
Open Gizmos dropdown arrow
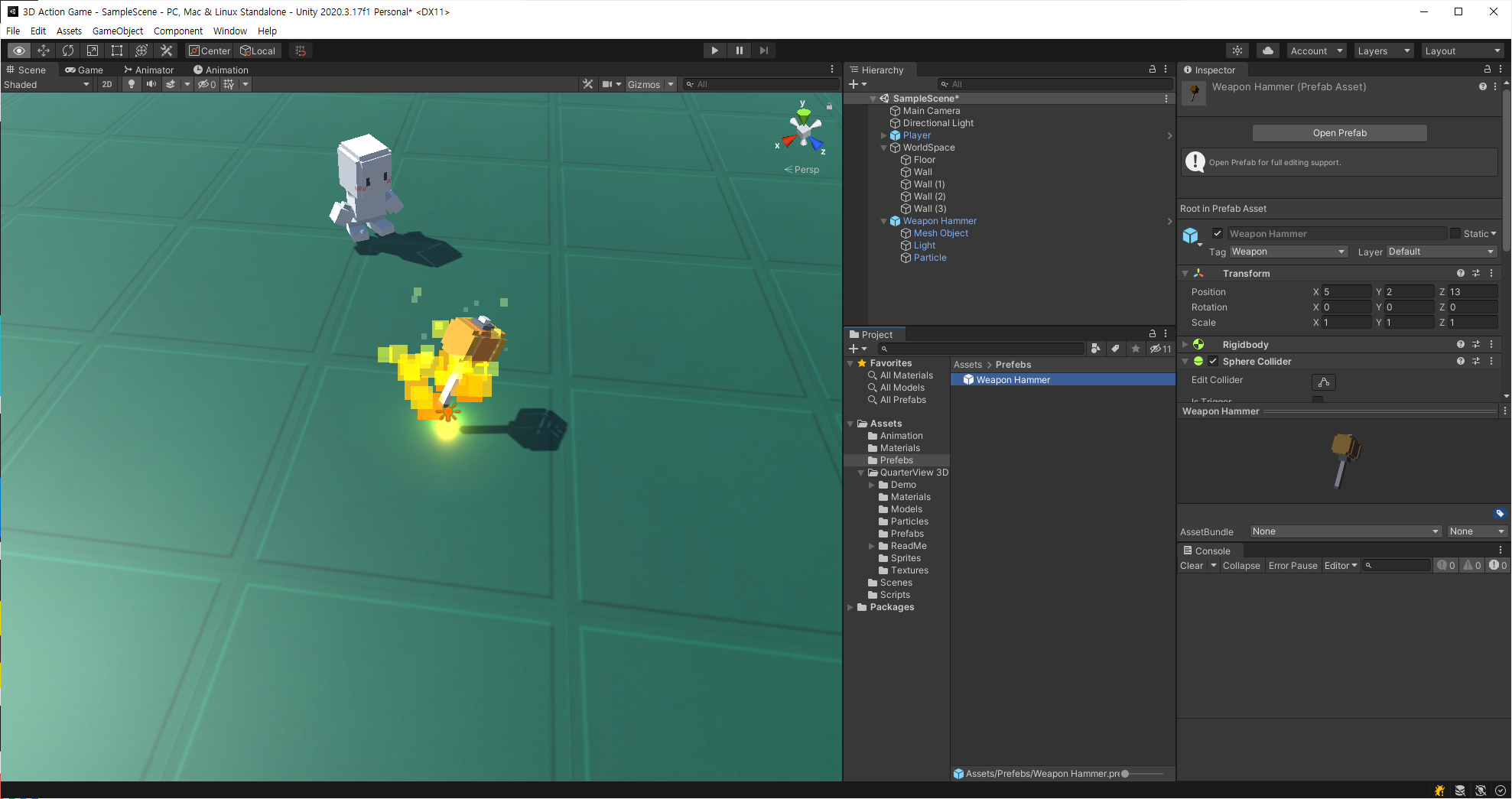pyautogui.click(x=671, y=84)
